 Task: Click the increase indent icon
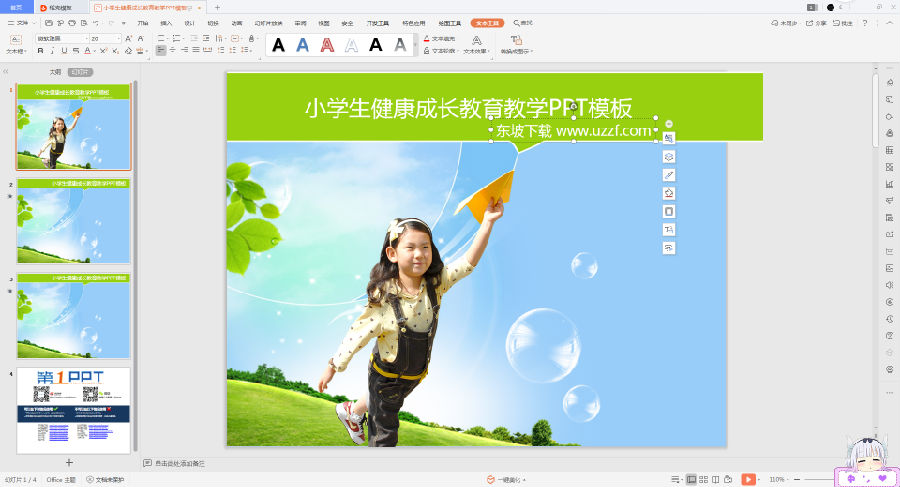[205, 38]
